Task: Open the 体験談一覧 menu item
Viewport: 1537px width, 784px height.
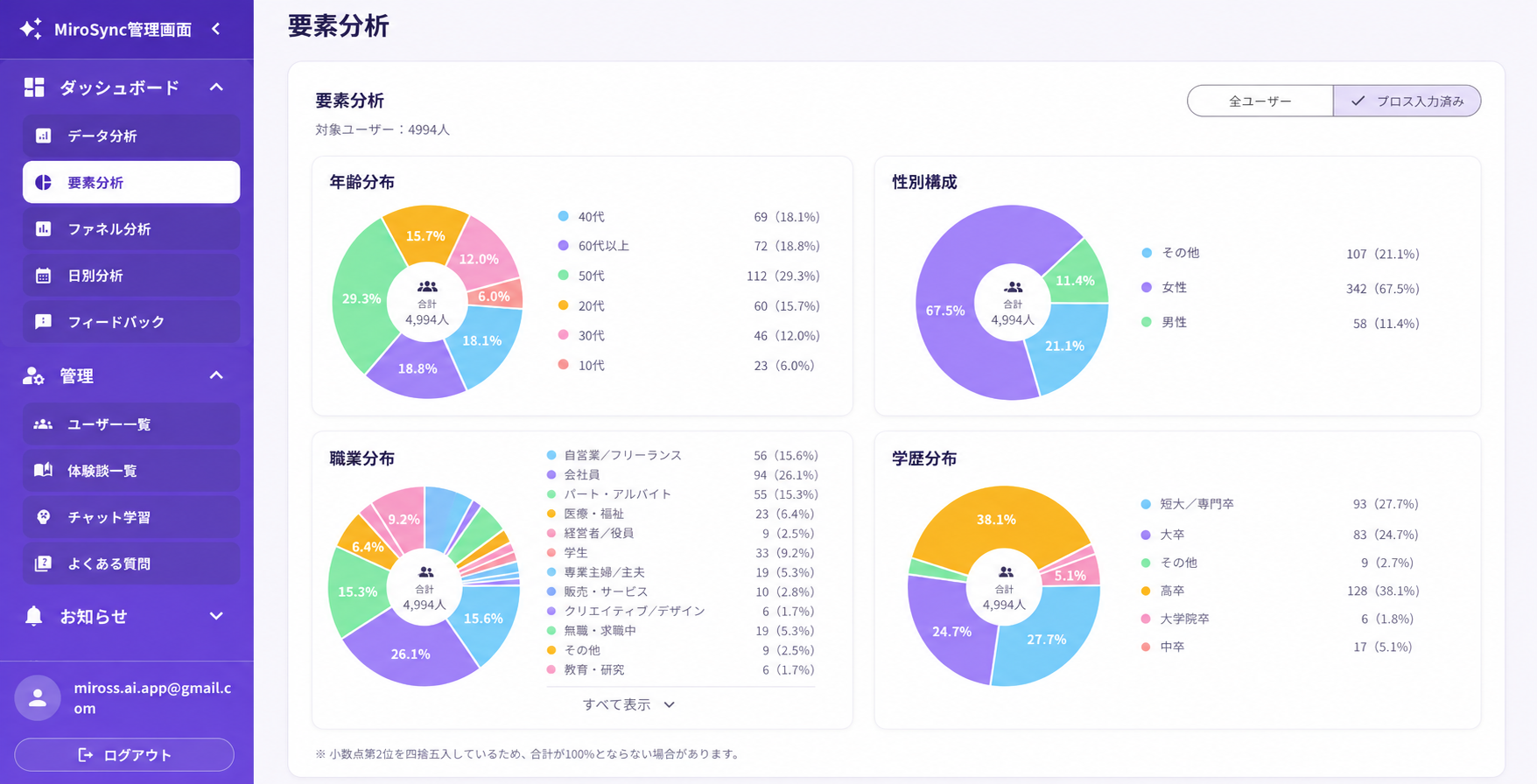Action: pos(131,471)
